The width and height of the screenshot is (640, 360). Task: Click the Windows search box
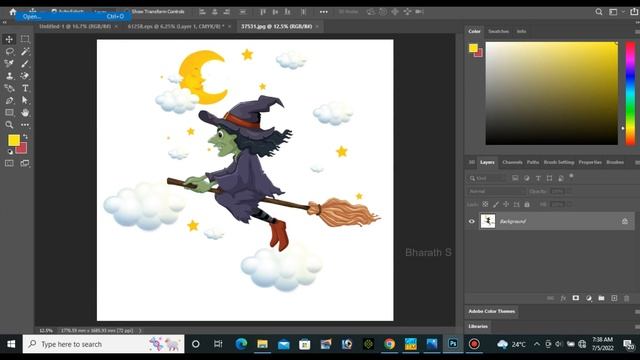click(x=104, y=344)
